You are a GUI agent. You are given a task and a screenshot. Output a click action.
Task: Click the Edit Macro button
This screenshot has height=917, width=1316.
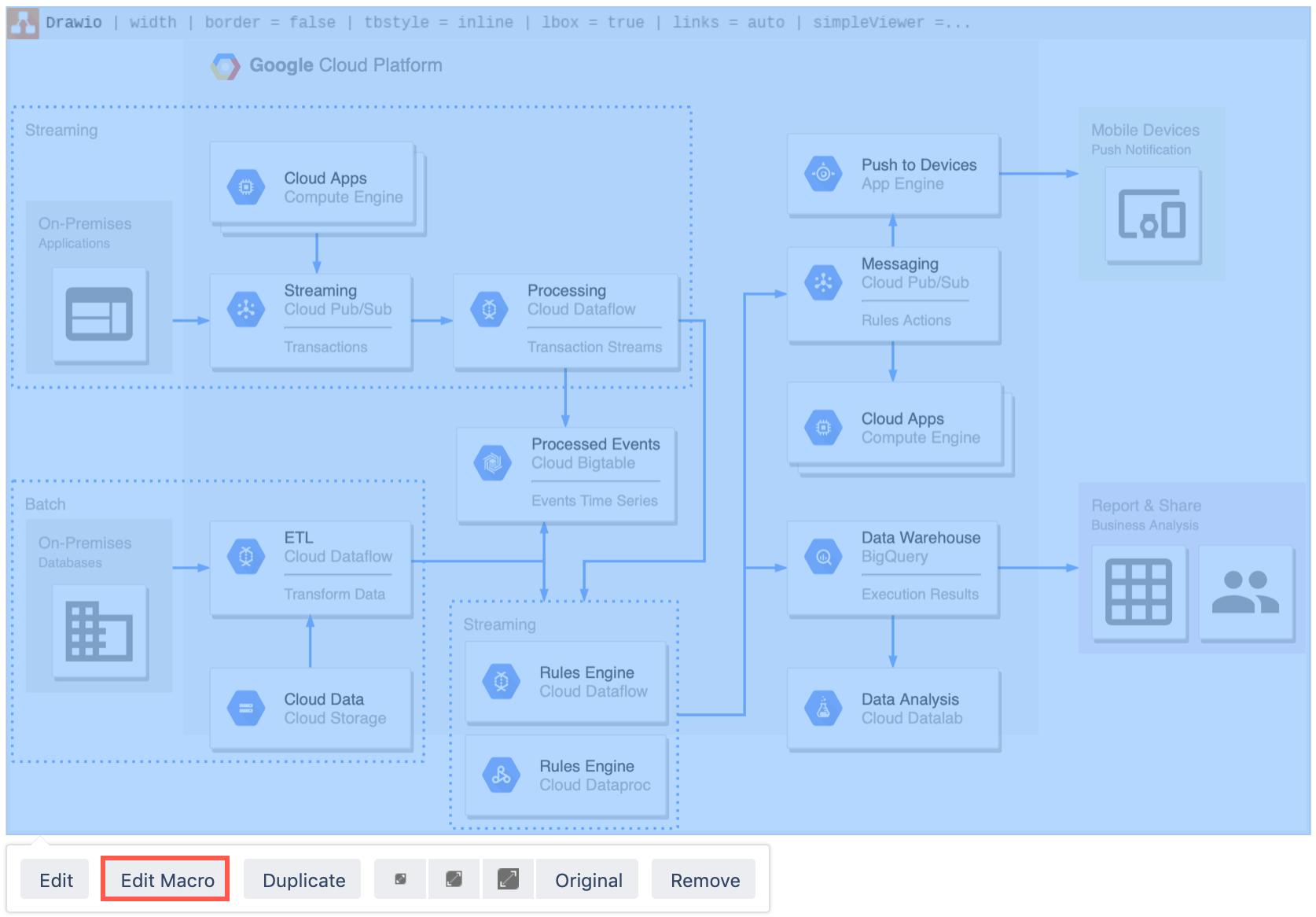164,879
